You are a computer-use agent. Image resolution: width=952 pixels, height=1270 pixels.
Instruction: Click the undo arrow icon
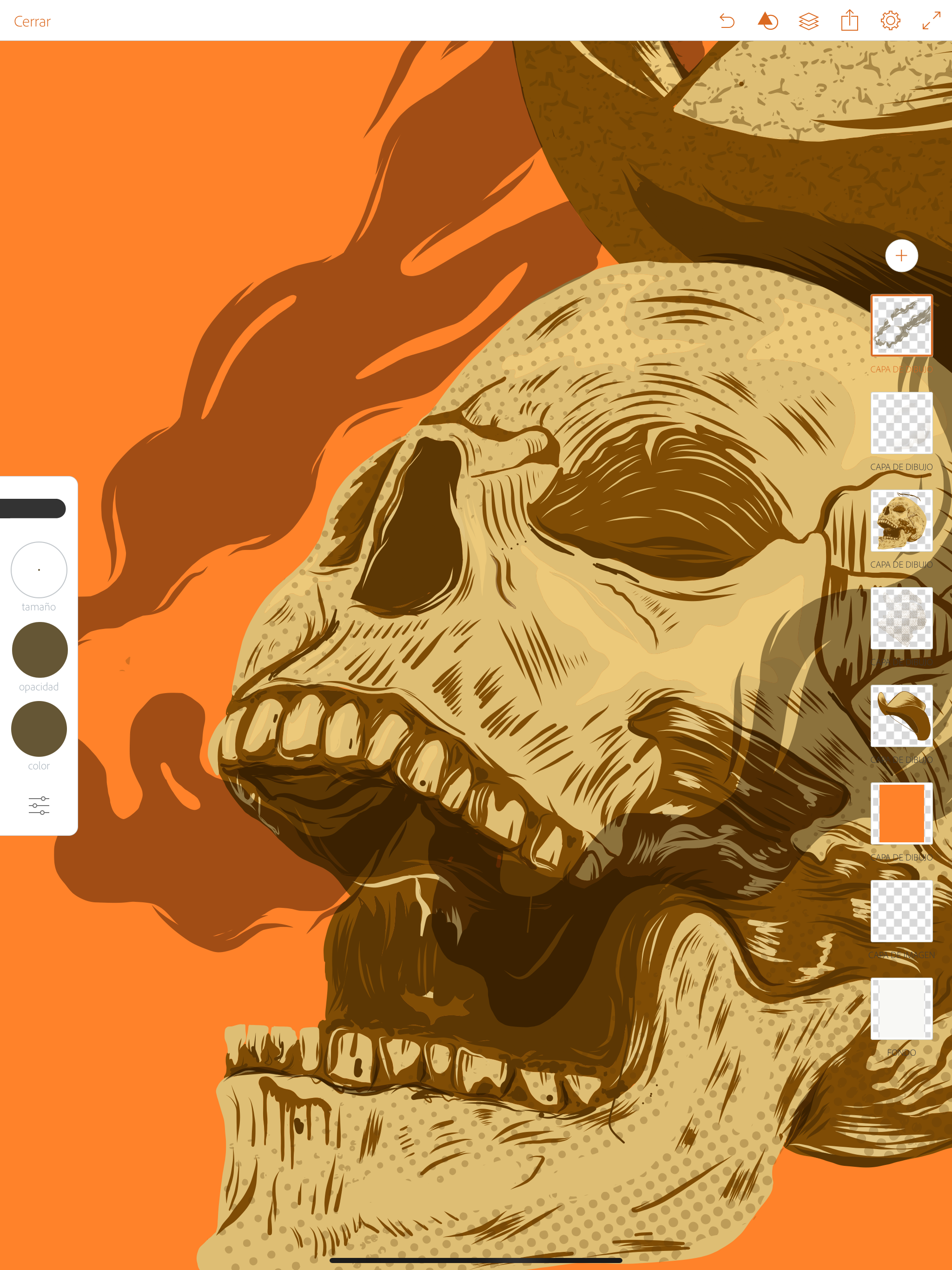[727, 21]
